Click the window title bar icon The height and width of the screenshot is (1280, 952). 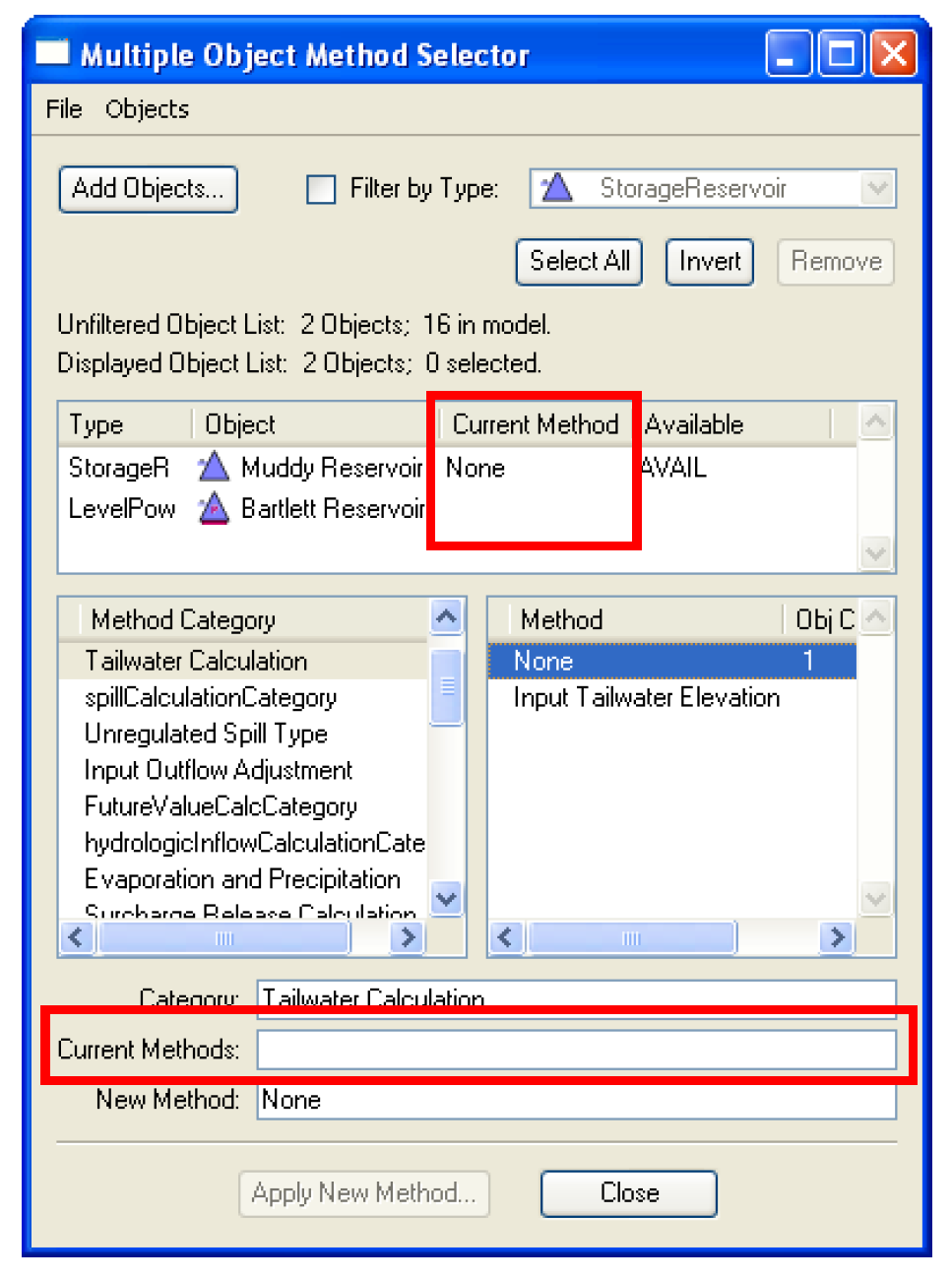(x=53, y=53)
